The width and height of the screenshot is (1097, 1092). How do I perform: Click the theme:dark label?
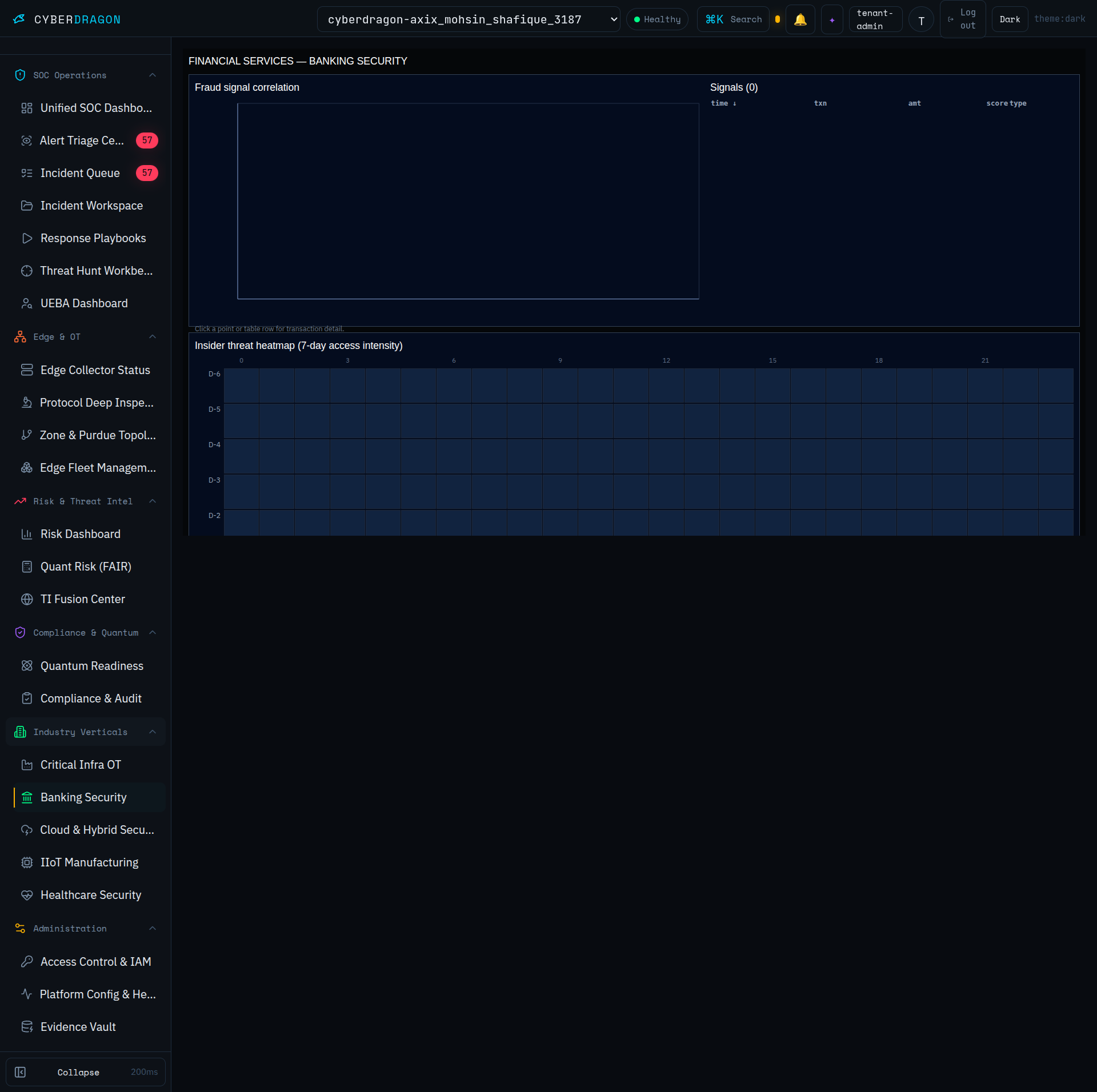click(1059, 19)
